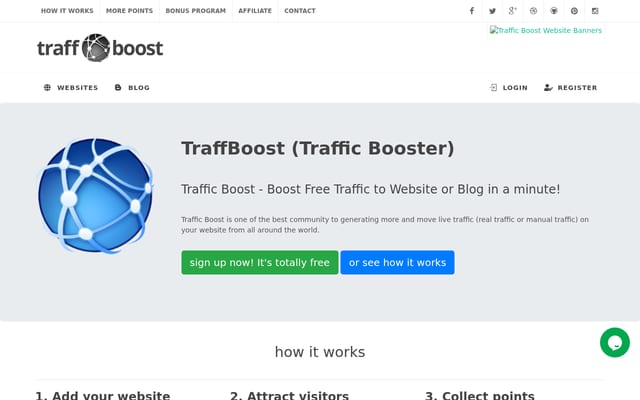
Task: Click the 'best community' description paragraph
Action: coord(385,224)
